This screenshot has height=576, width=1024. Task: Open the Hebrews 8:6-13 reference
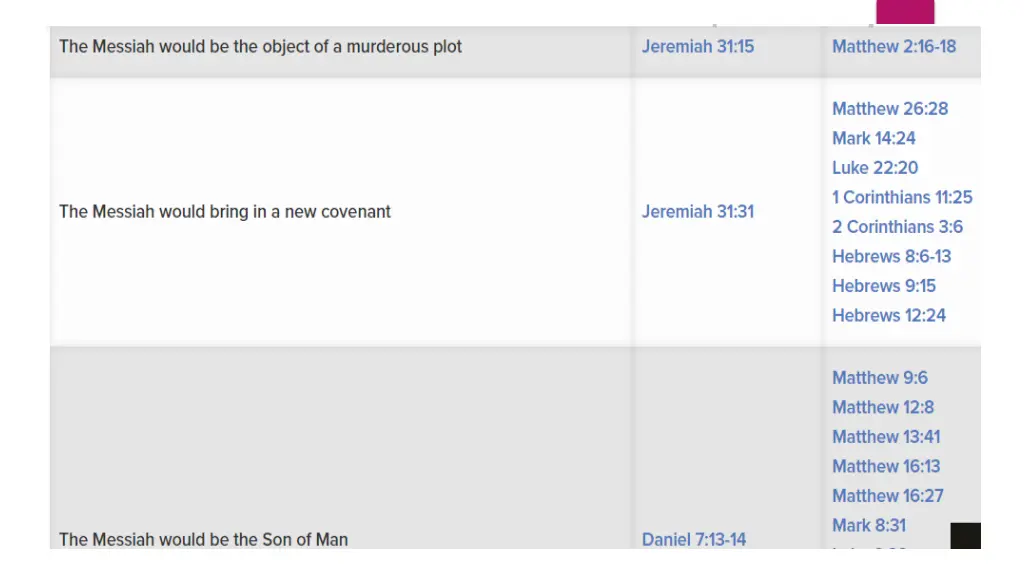(x=891, y=256)
